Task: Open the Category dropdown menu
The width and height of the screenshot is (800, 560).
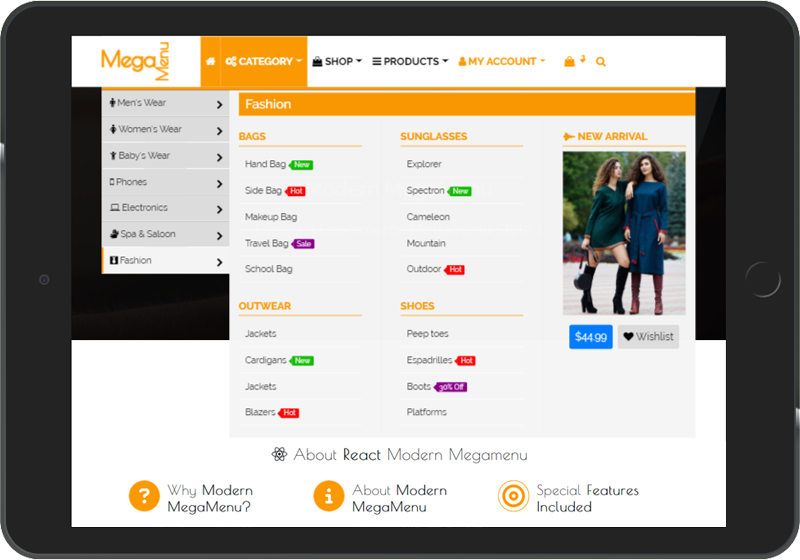Action: [264, 62]
